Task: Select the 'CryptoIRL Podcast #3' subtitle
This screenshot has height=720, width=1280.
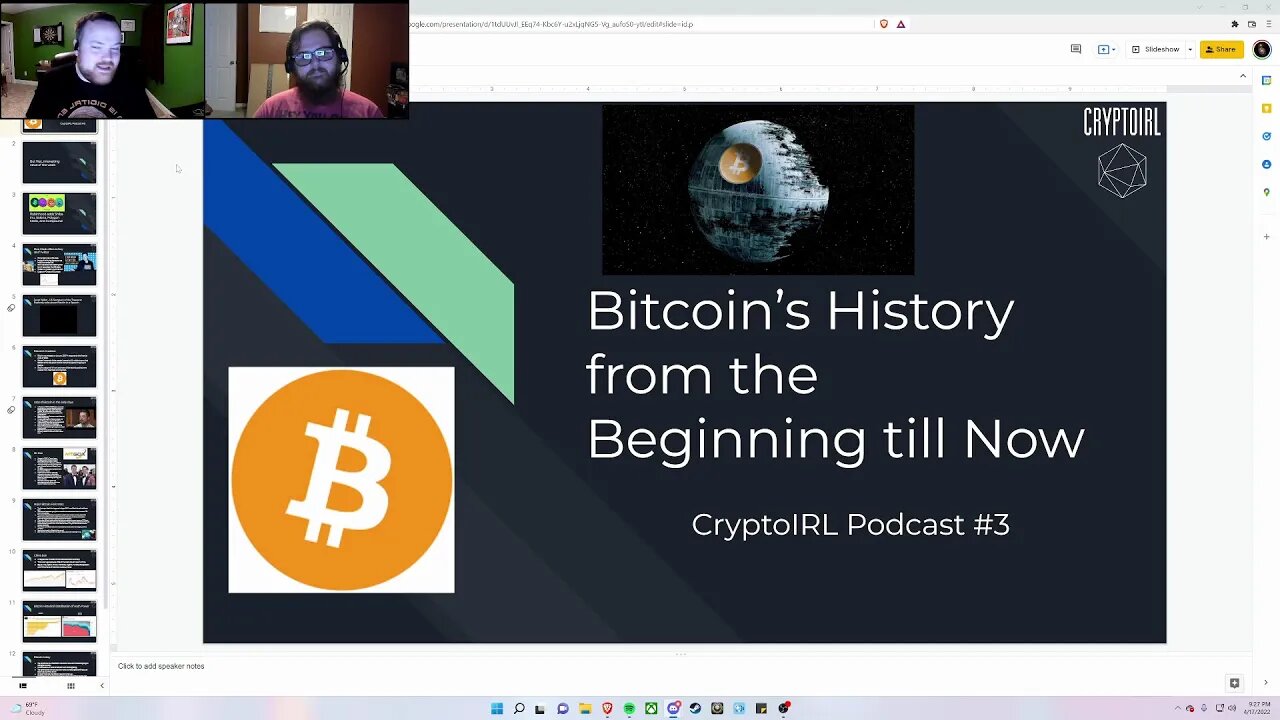Action: [x=850, y=524]
